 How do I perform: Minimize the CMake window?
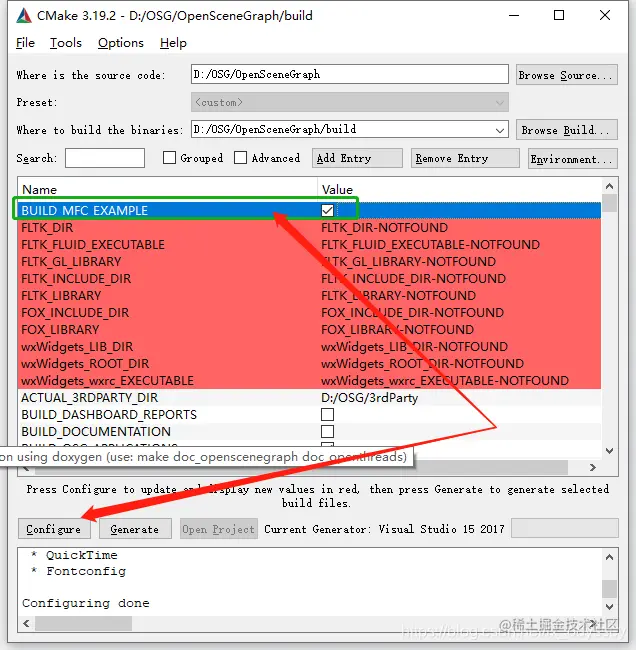pyautogui.click(x=514, y=16)
